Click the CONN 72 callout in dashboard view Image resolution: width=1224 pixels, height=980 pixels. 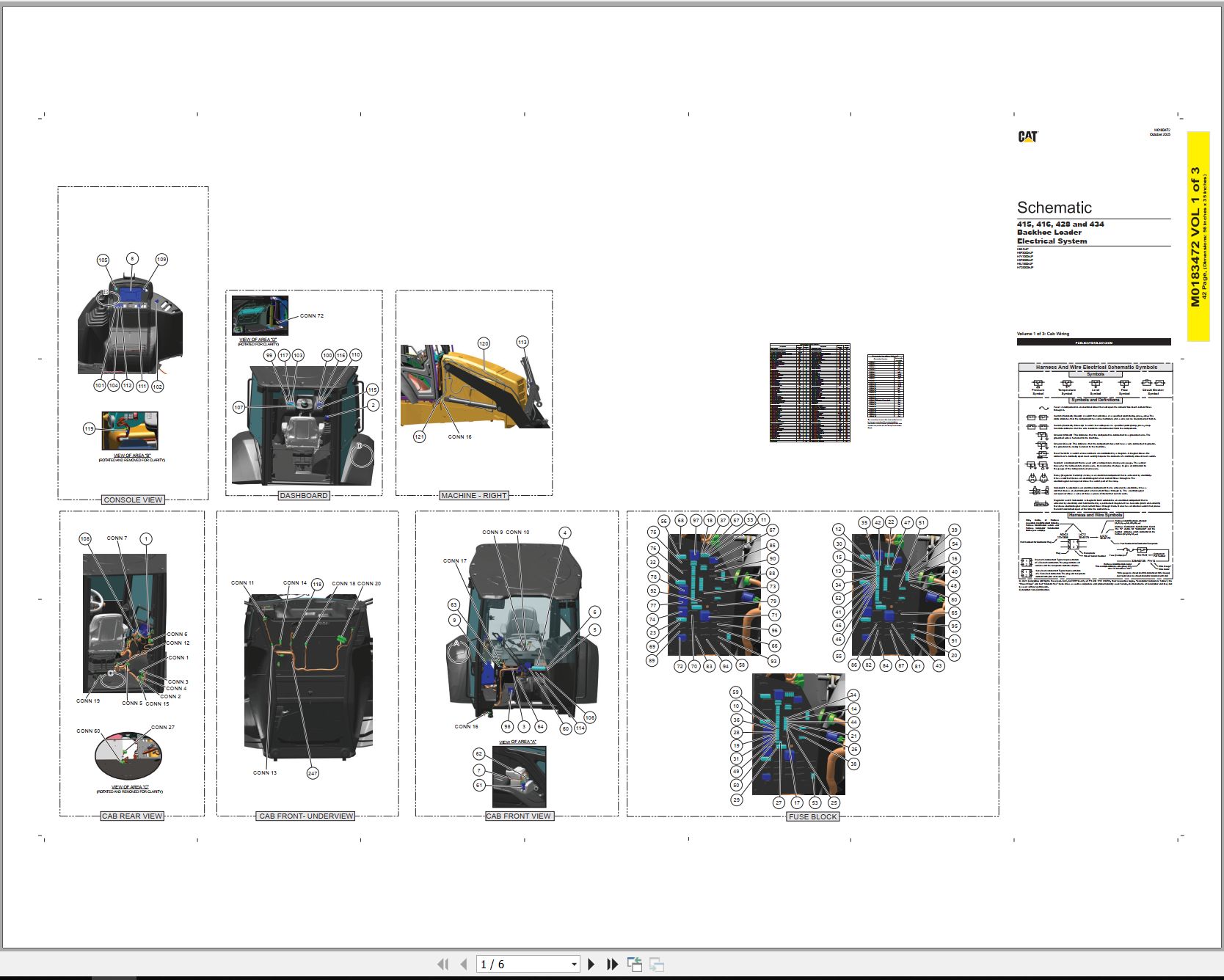[311, 316]
